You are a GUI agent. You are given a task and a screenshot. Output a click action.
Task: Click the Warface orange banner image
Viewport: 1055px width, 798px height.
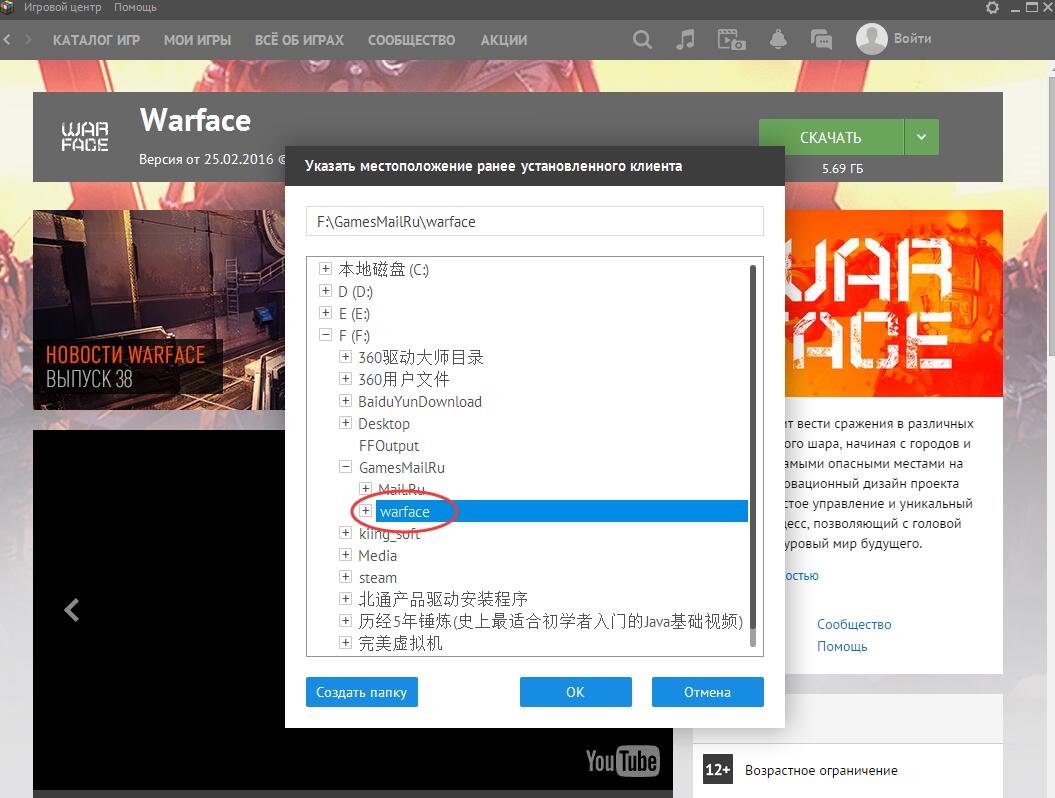pyautogui.click(x=894, y=303)
